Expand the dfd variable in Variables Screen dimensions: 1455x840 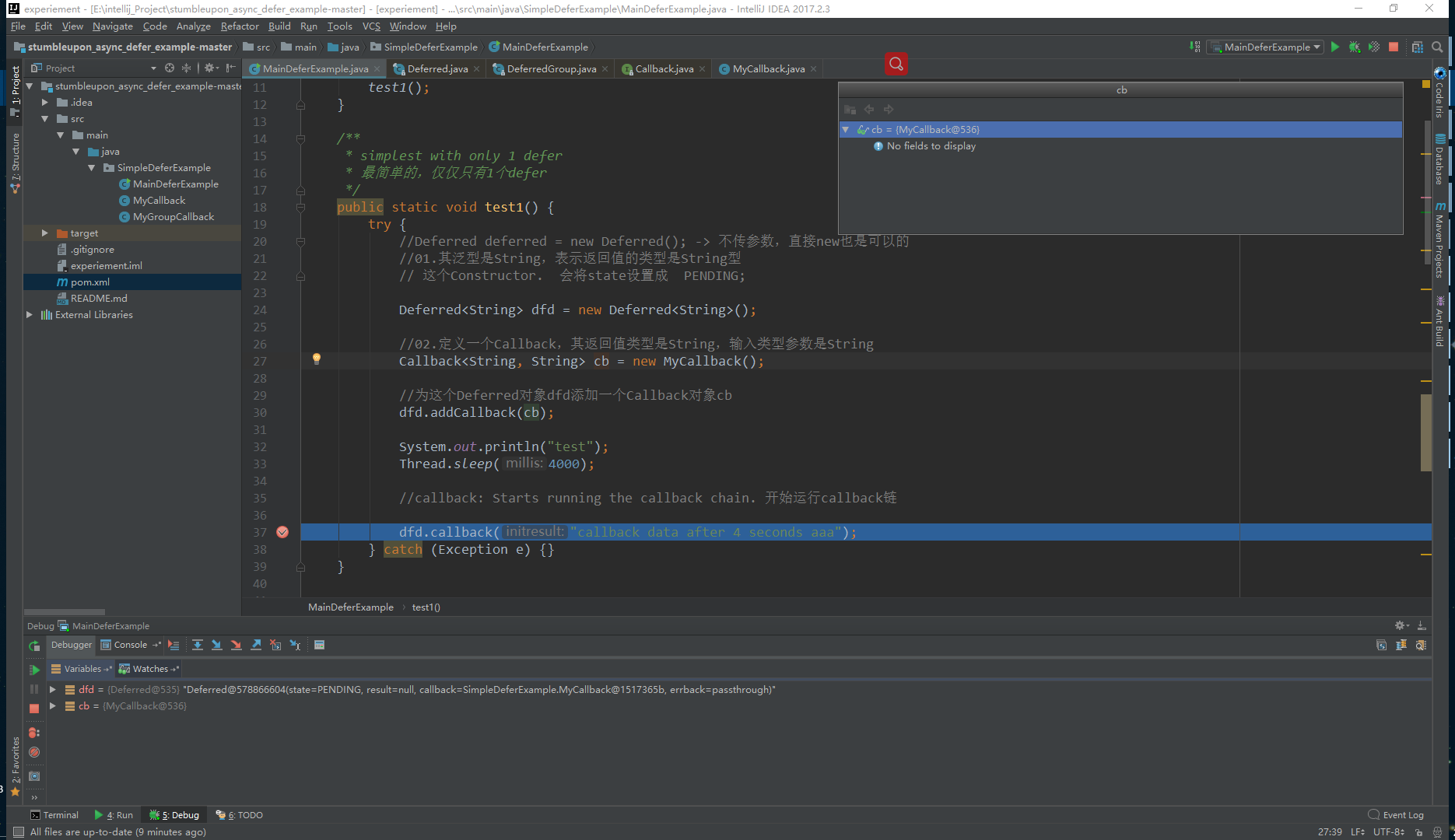point(53,689)
